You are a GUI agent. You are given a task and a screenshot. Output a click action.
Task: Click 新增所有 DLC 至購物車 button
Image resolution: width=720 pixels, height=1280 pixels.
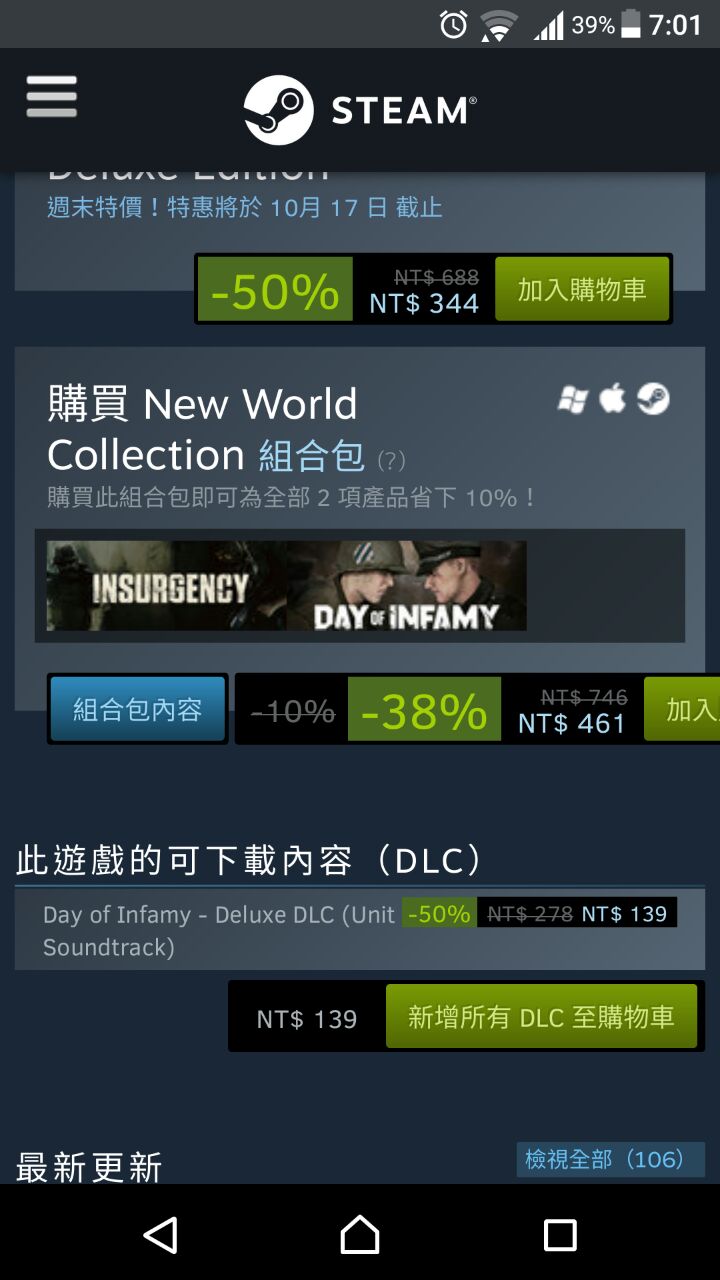541,1017
